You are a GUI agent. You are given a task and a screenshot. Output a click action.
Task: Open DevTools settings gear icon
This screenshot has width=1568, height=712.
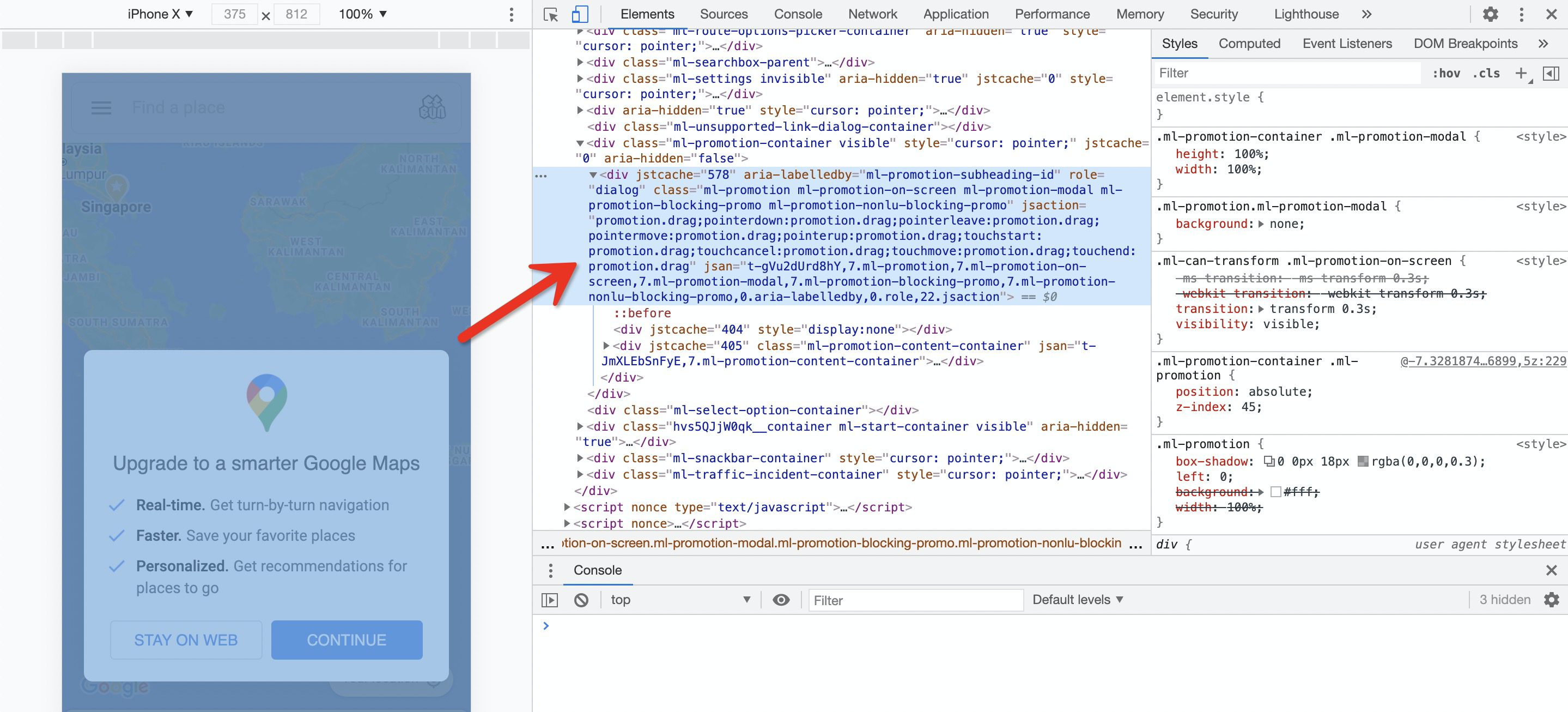(x=1490, y=14)
